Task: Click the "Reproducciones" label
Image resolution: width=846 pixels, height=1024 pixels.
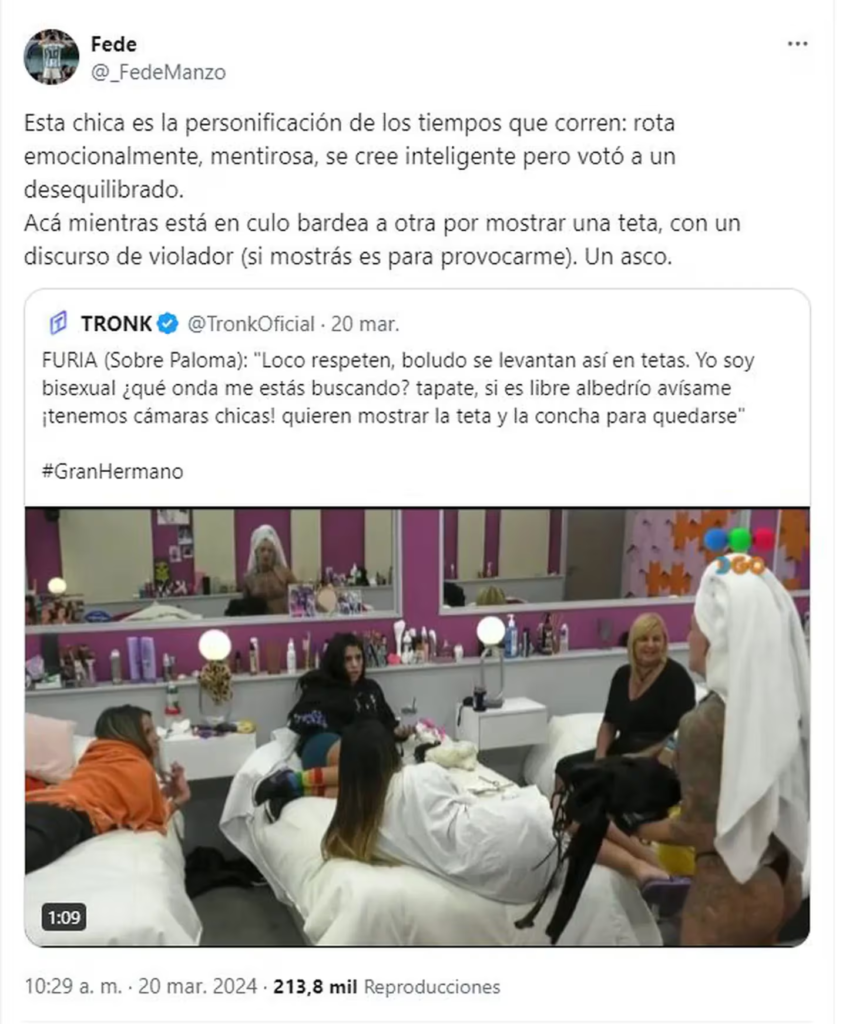Action: click(x=432, y=986)
